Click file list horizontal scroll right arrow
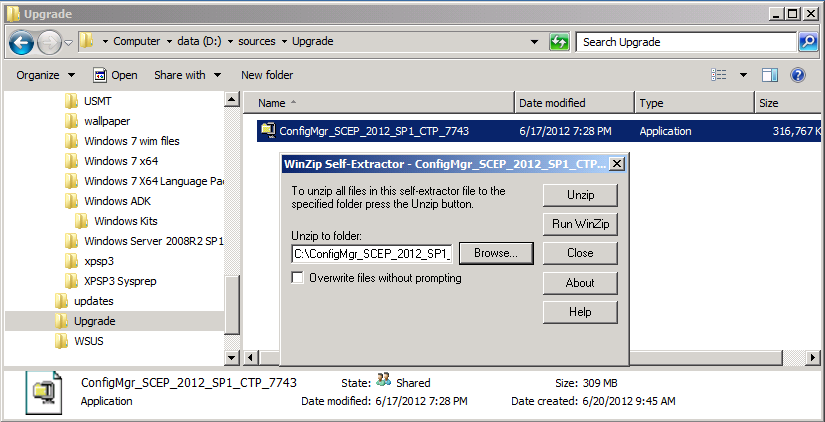 click(x=813, y=358)
